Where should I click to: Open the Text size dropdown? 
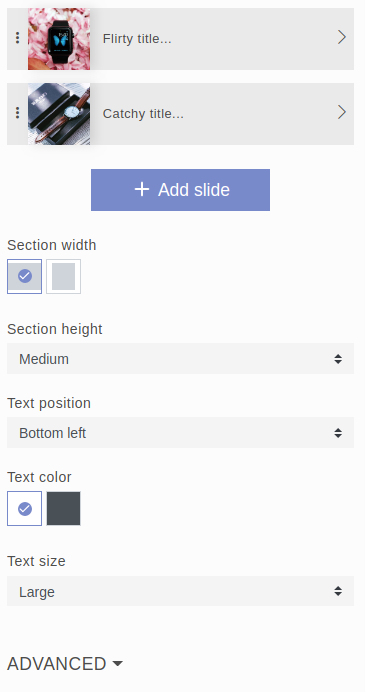pos(181,591)
